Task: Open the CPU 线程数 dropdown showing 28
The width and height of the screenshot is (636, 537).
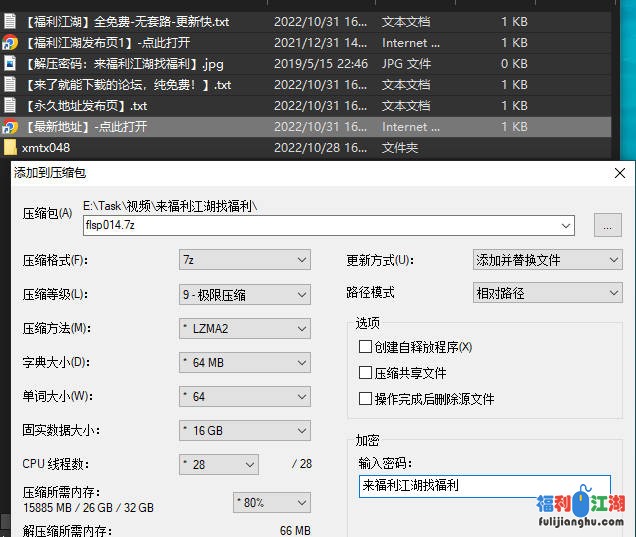Action: pos(218,464)
